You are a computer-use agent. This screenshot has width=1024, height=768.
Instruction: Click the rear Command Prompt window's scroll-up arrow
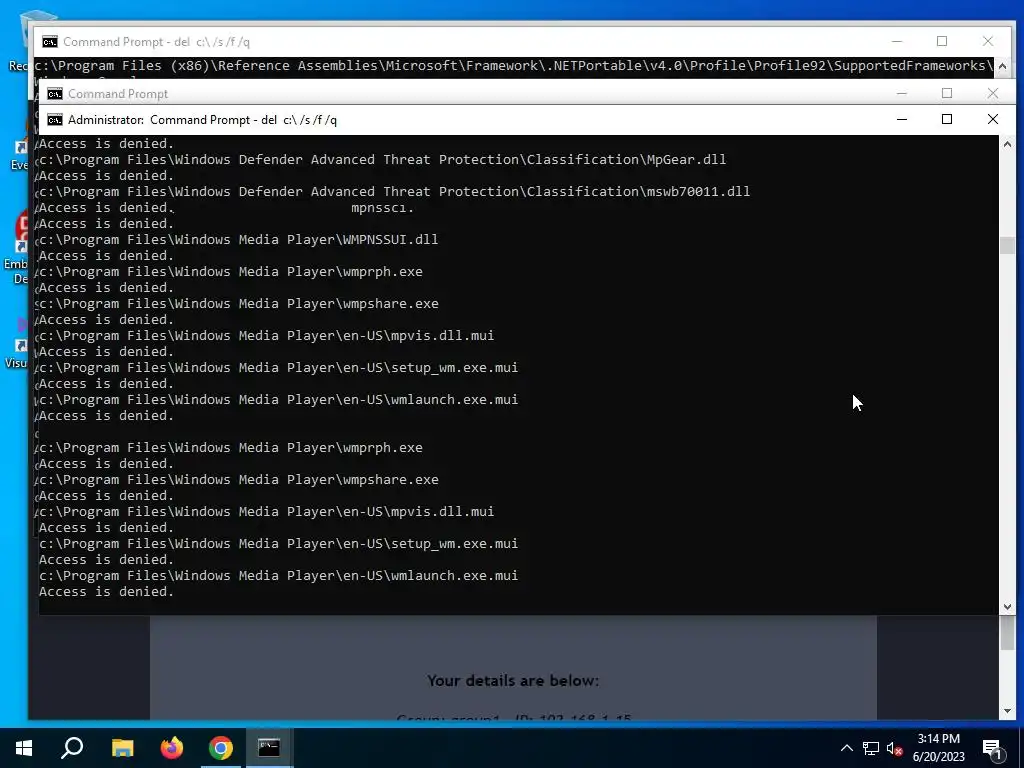[x=1002, y=66]
